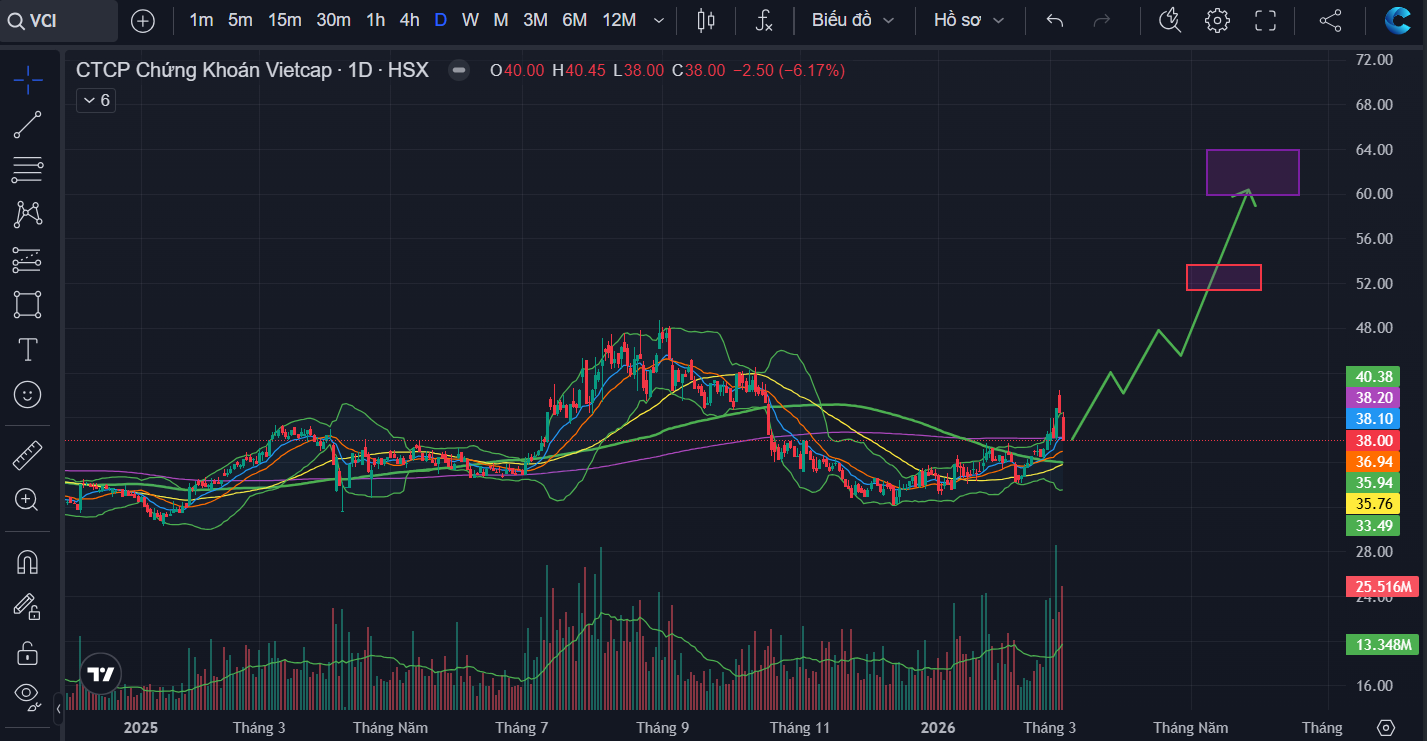1427x741 pixels.
Task: Open the emoji and icons tool
Action: click(28, 394)
